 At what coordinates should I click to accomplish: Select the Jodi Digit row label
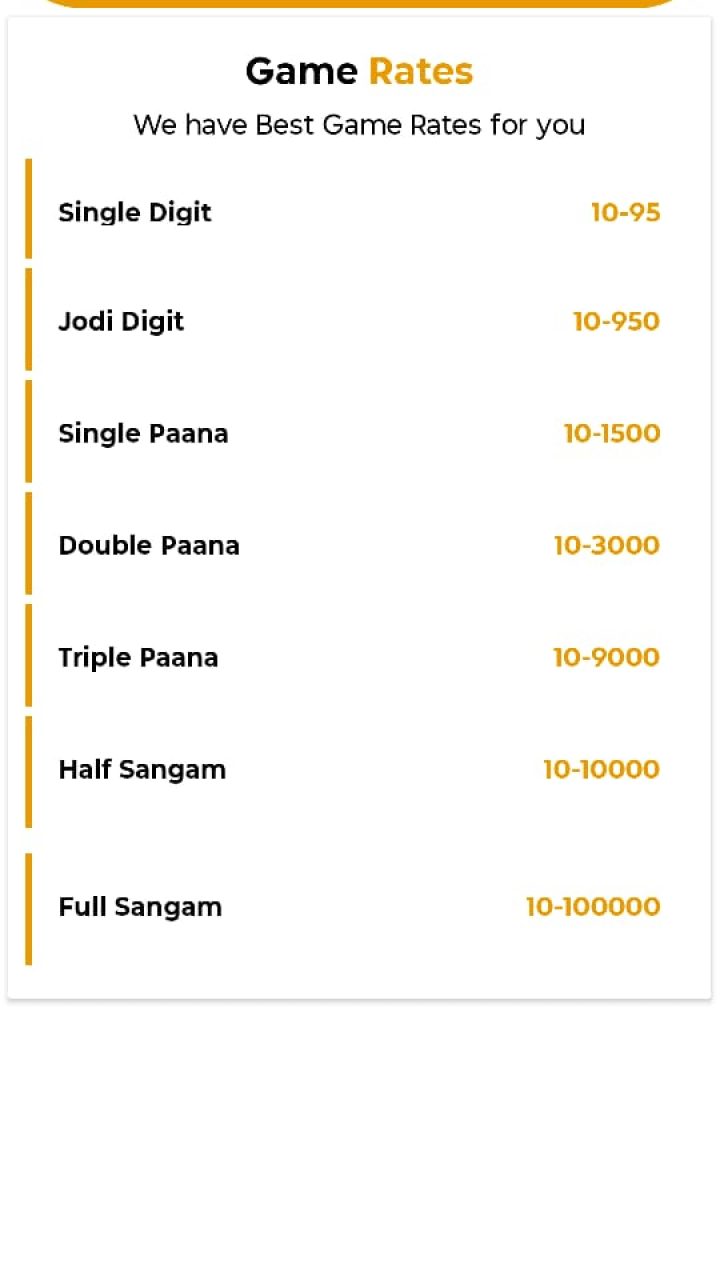(121, 321)
